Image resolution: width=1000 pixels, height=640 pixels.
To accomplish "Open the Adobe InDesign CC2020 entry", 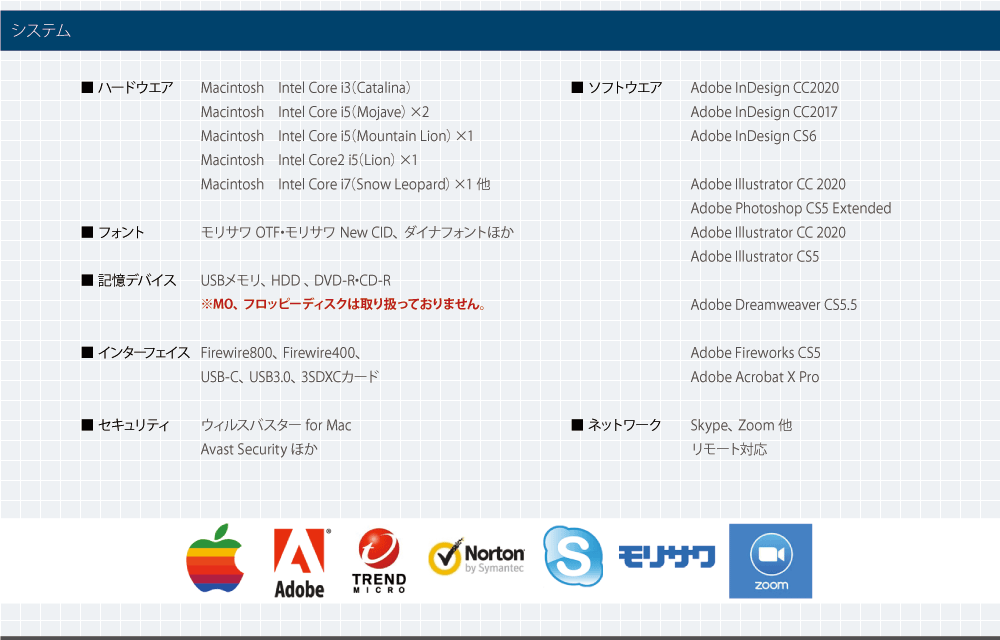I will coord(764,88).
